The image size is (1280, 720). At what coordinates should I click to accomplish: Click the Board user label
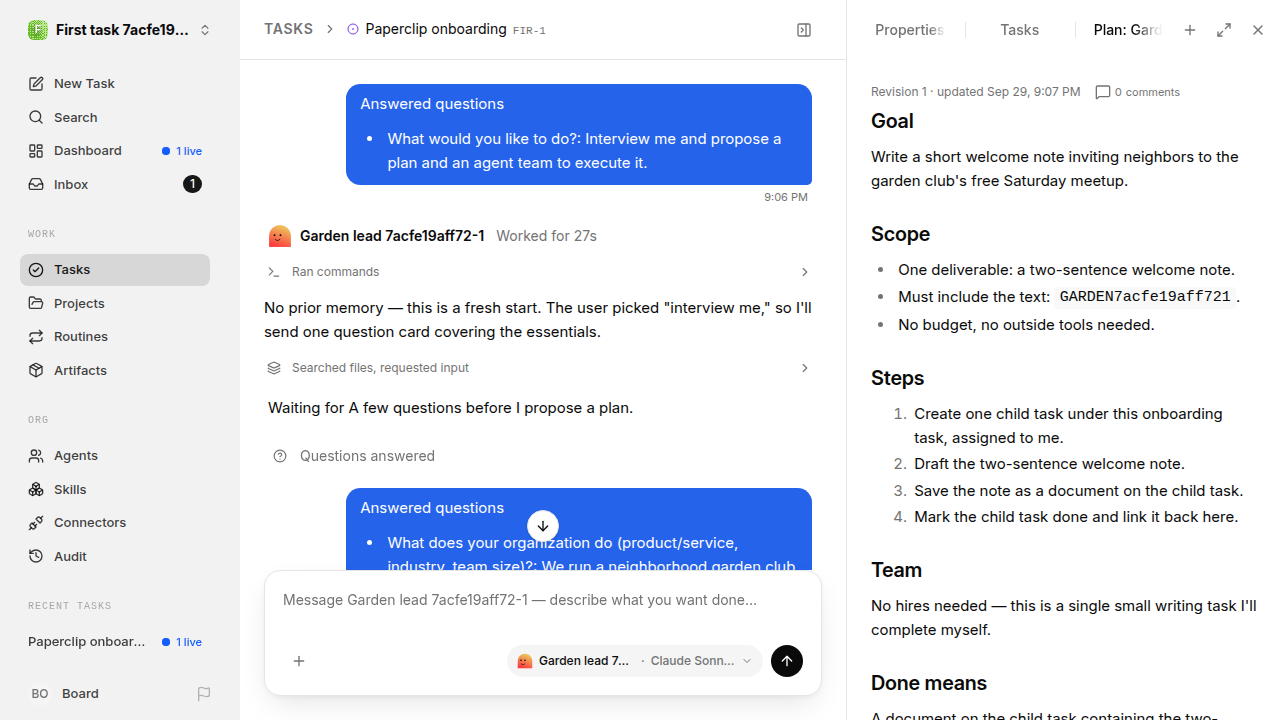(x=80, y=694)
